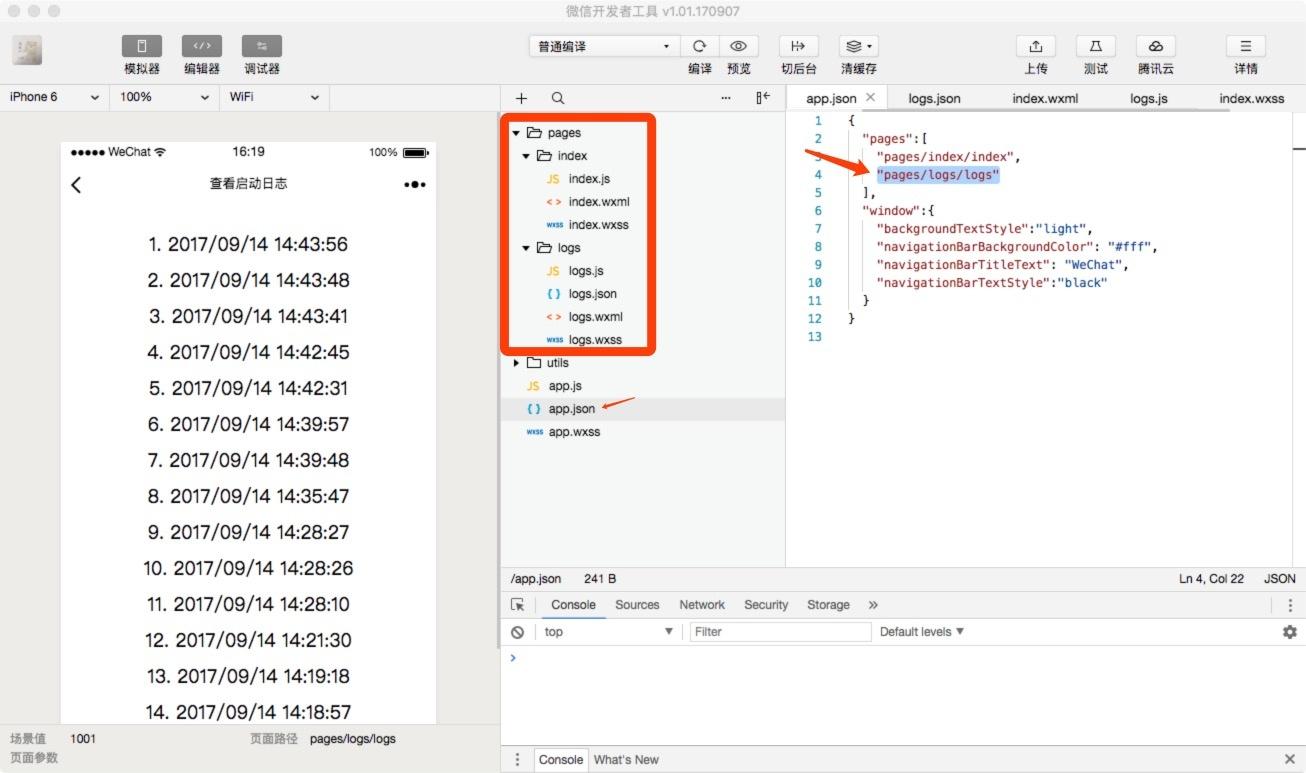
Task: Click the compile (编译) refresh icon
Action: pyautogui.click(x=700, y=46)
